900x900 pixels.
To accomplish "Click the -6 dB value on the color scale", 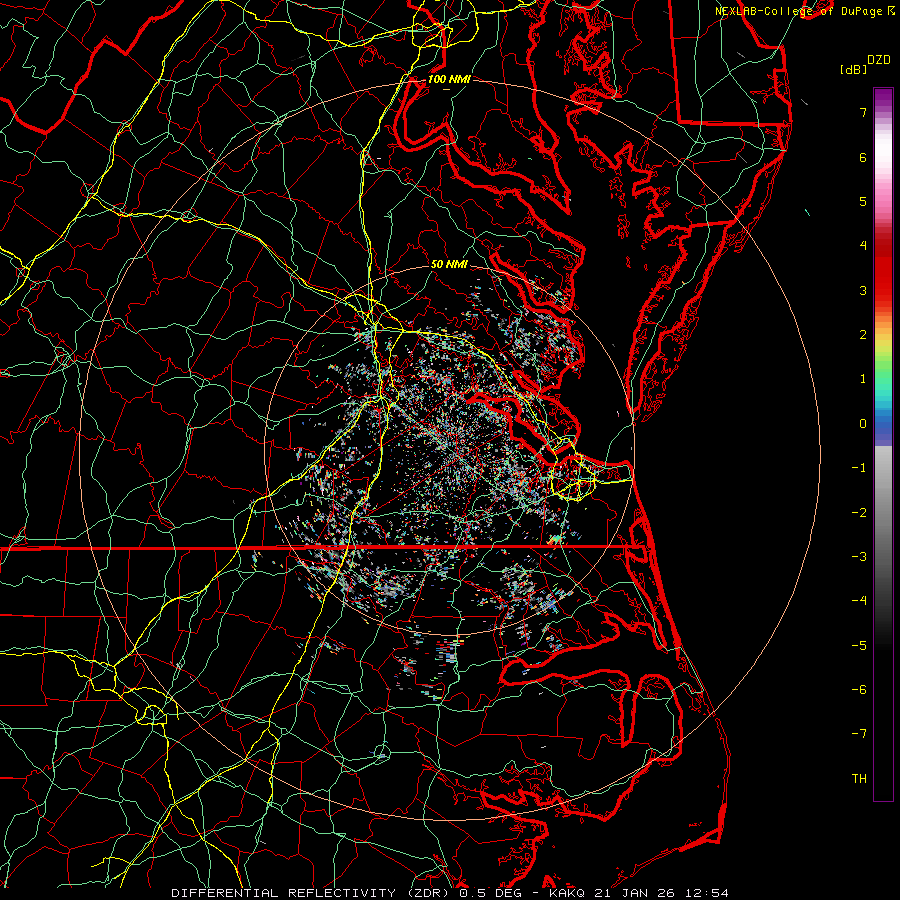I will (859, 690).
